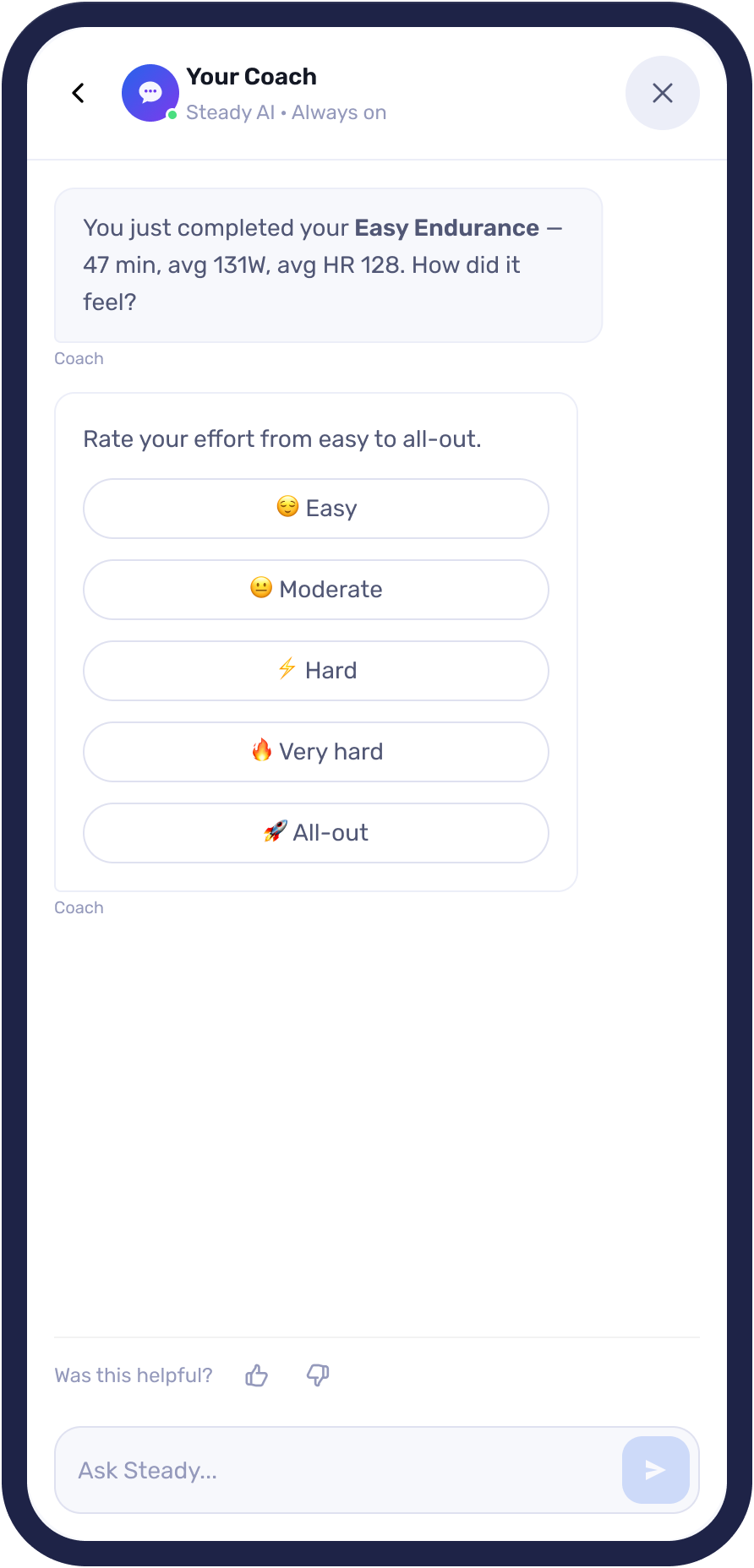This screenshot has width=754, height=1568.
Task: Select the All-out effort rating
Action: pyautogui.click(x=315, y=832)
